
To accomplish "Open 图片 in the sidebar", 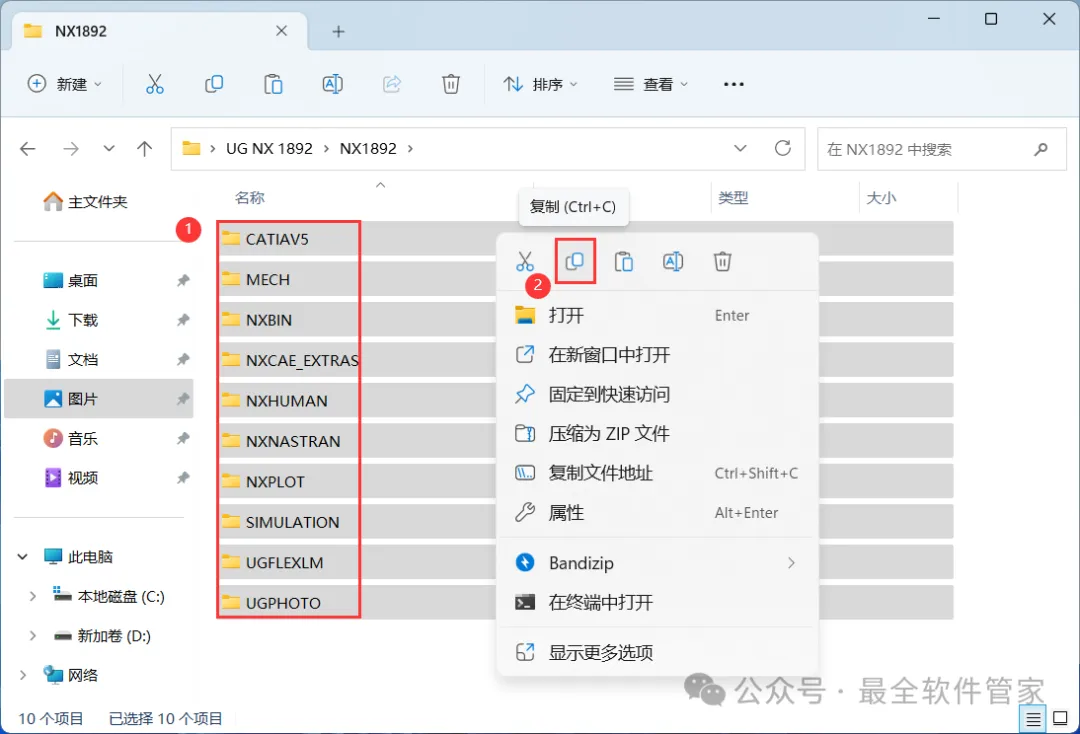I will (98, 399).
